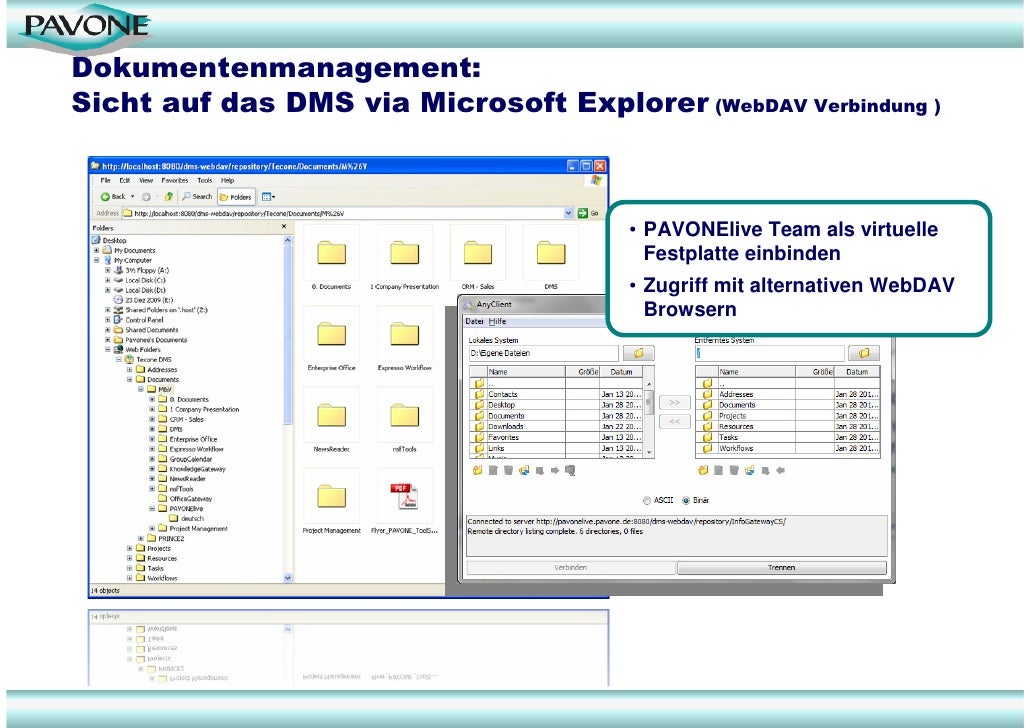This screenshot has width=1030, height=728.
Task: Open the Views dropdown in Explorer toolbar
Action: (268, 196)
